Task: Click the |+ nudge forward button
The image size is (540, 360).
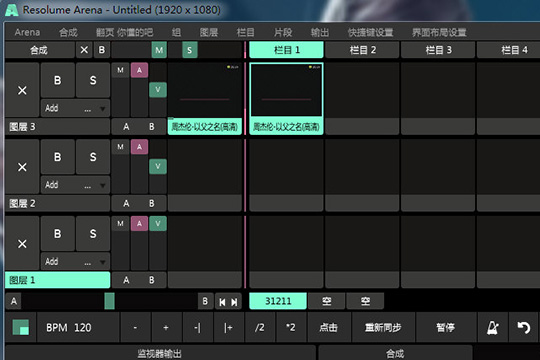Action: [228, 327]
